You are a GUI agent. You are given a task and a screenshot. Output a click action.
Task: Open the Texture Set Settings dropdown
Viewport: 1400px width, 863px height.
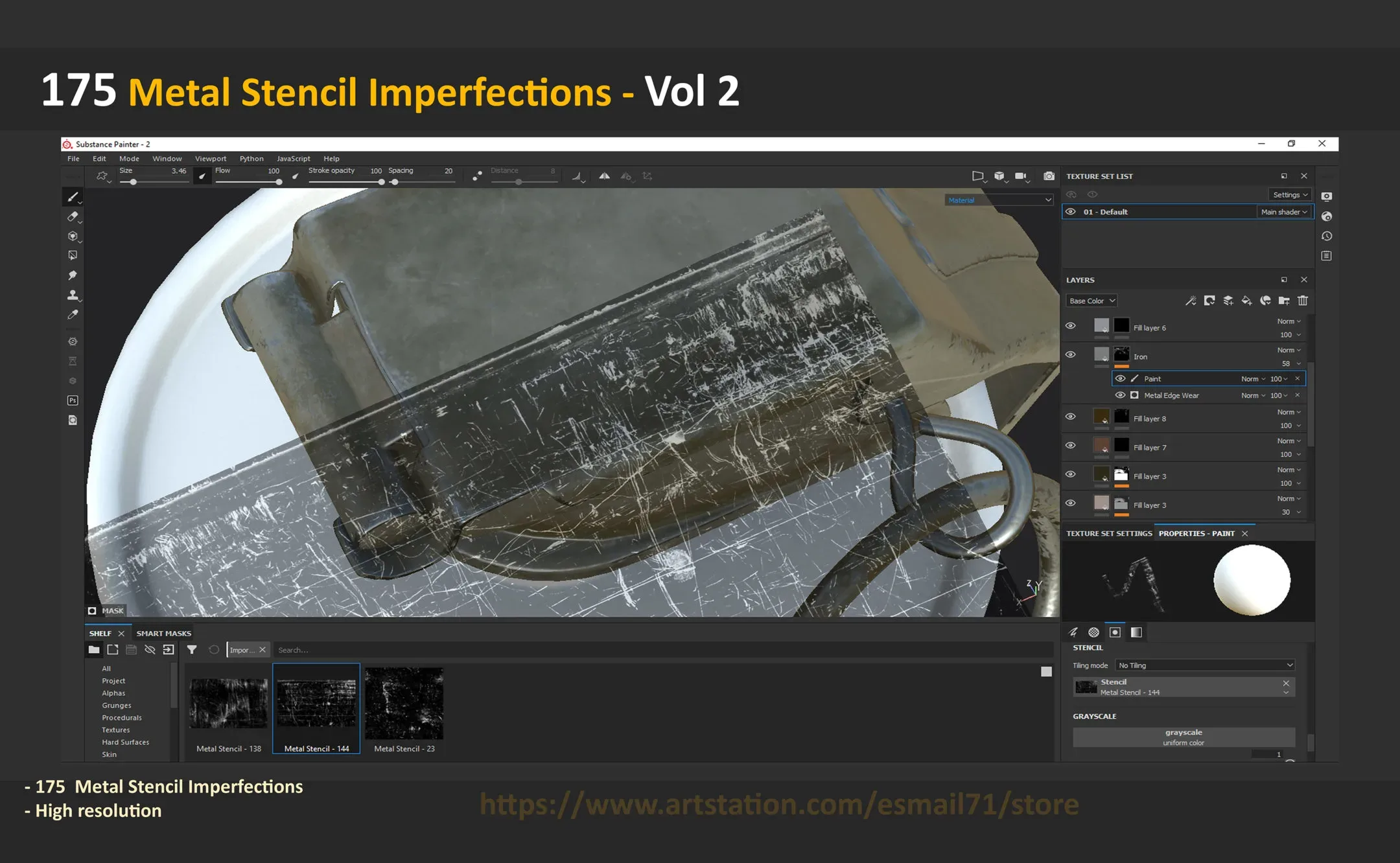1290,195
